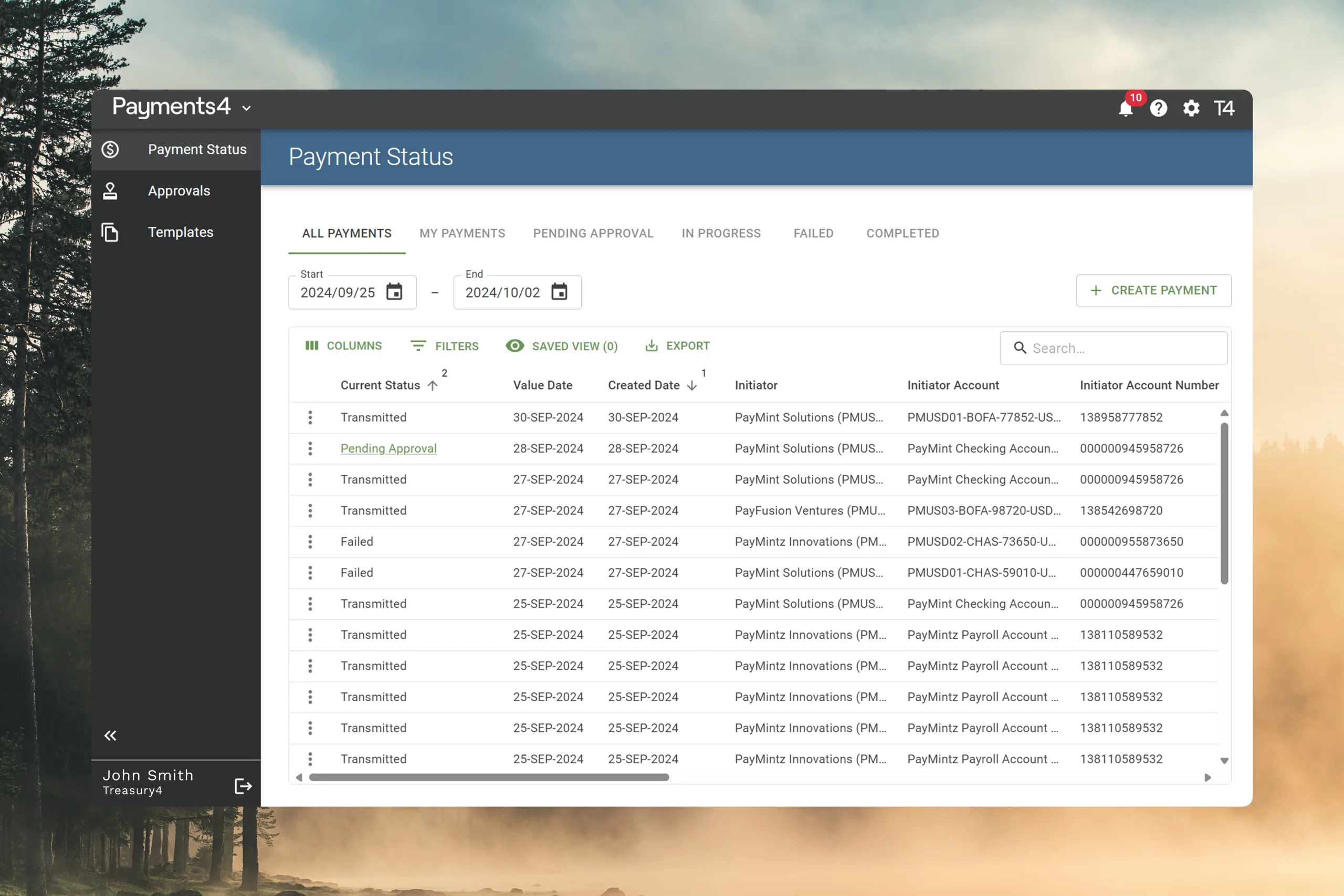Open the settings gear in the top bar
Screen dimensions: 1344x896
point(1191,109)
